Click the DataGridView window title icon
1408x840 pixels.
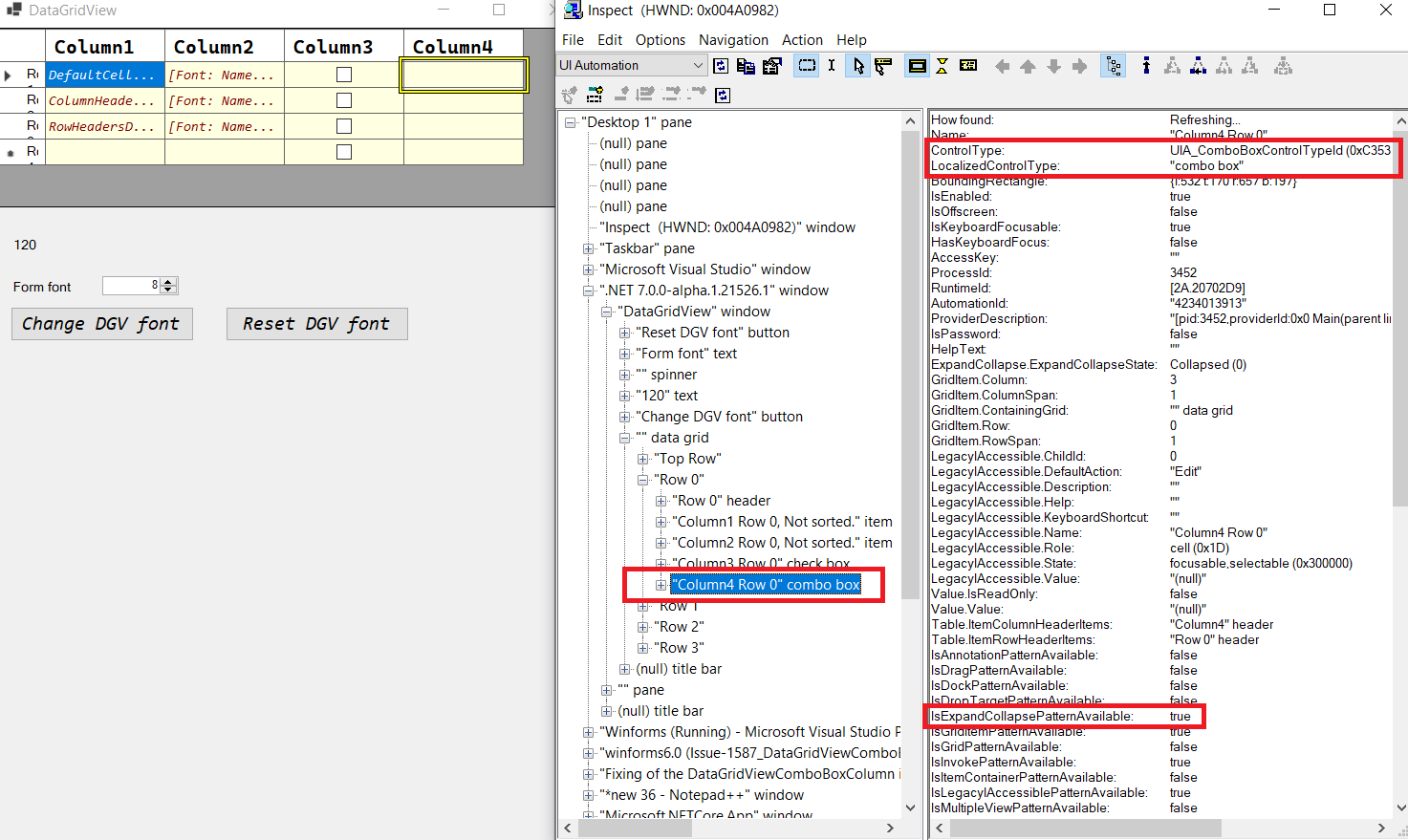13,11
